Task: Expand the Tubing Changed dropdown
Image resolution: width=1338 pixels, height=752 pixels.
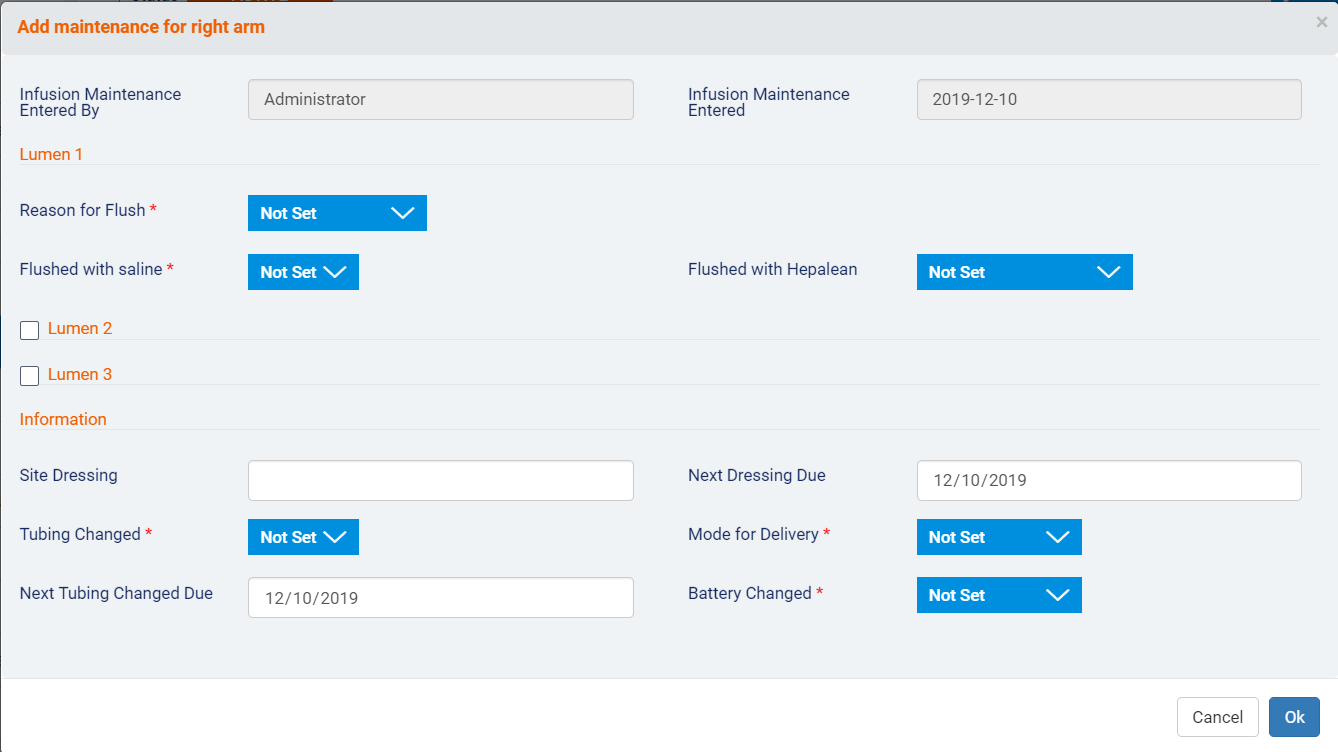Action: click(303, 537)
